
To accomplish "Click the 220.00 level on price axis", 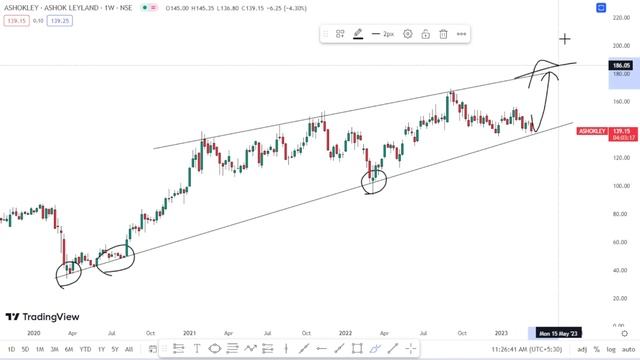I will pyautogui.click(x=621, y=18).
